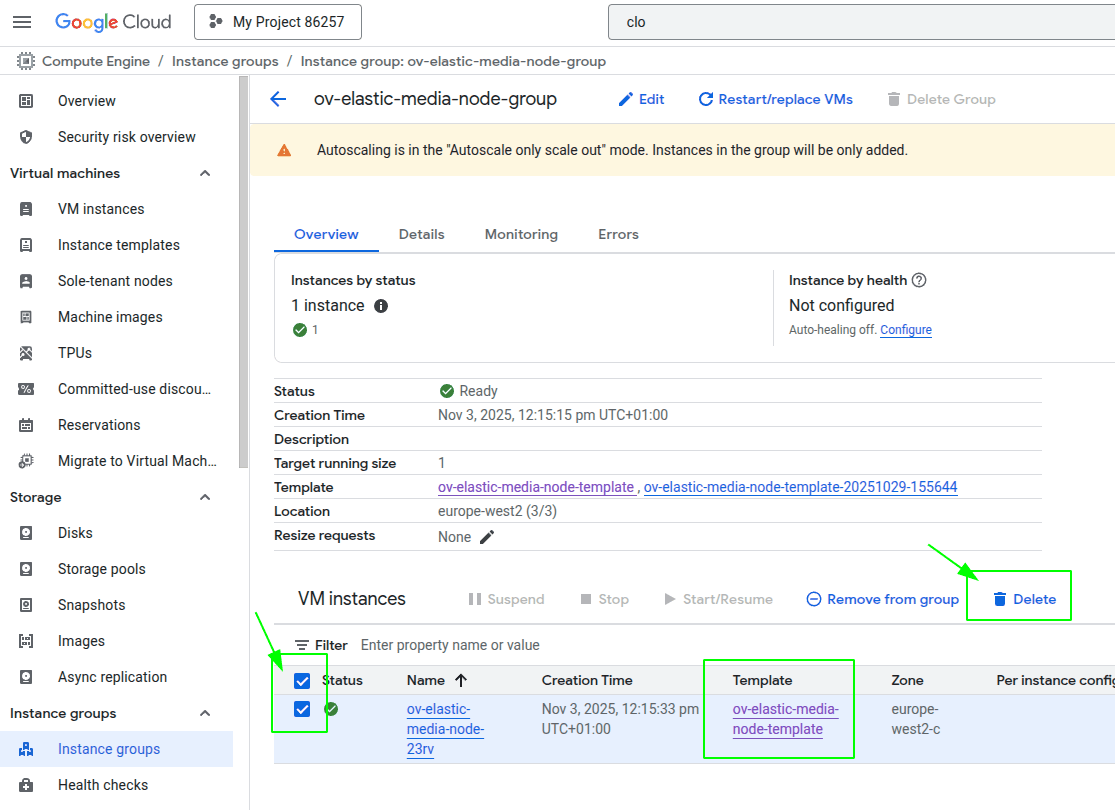Image resolution: width=1115 pixels, height=810 pixels.
Task: Click the Suspend icon for instances
Action: tap(478, 598)
